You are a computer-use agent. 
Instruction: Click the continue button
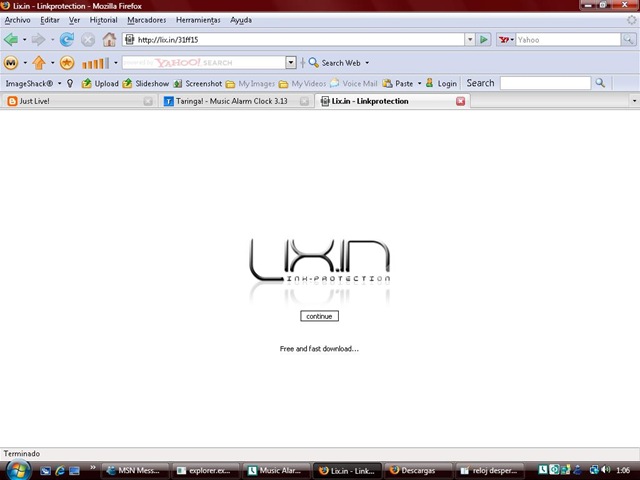[x=319, y=316]
